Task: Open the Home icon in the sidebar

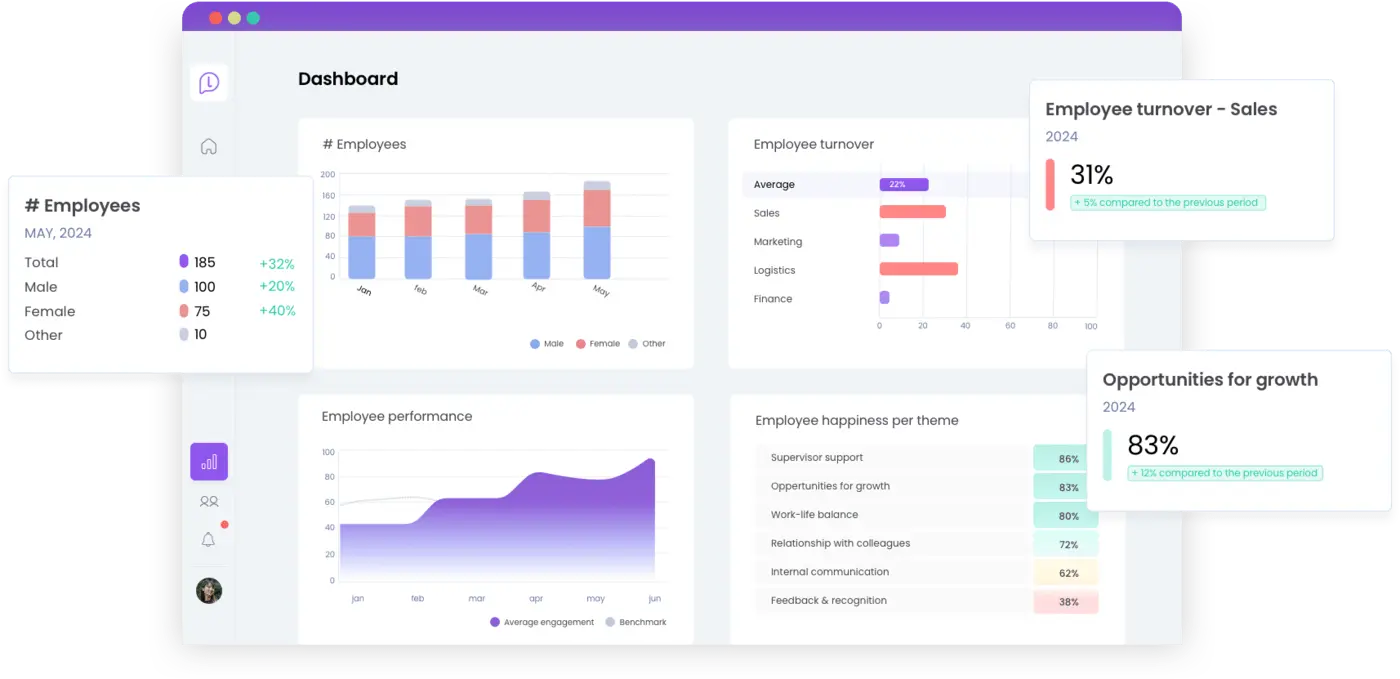Action: (x=208, y=145)
